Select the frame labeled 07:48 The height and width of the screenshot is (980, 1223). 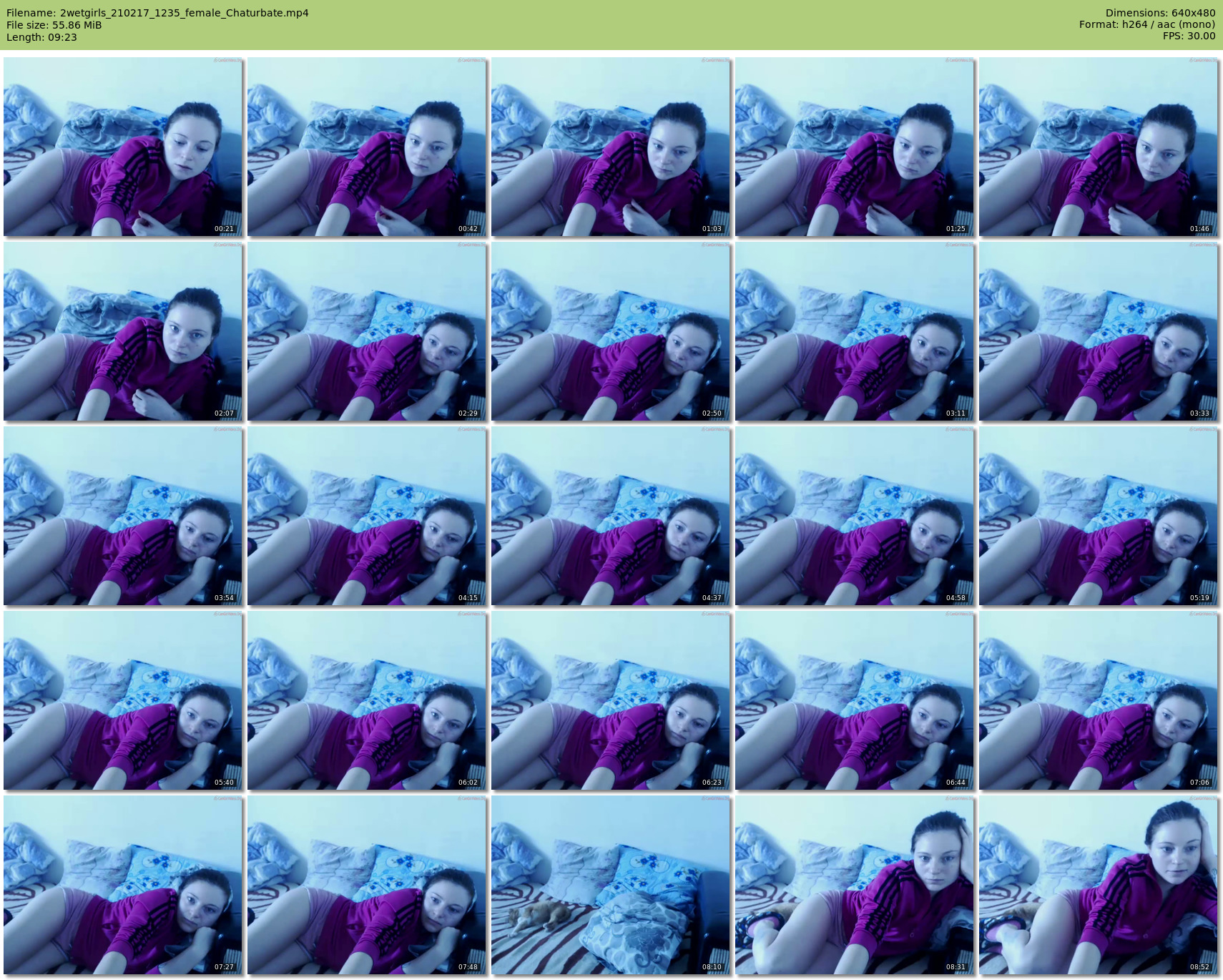tap(367, 885)
